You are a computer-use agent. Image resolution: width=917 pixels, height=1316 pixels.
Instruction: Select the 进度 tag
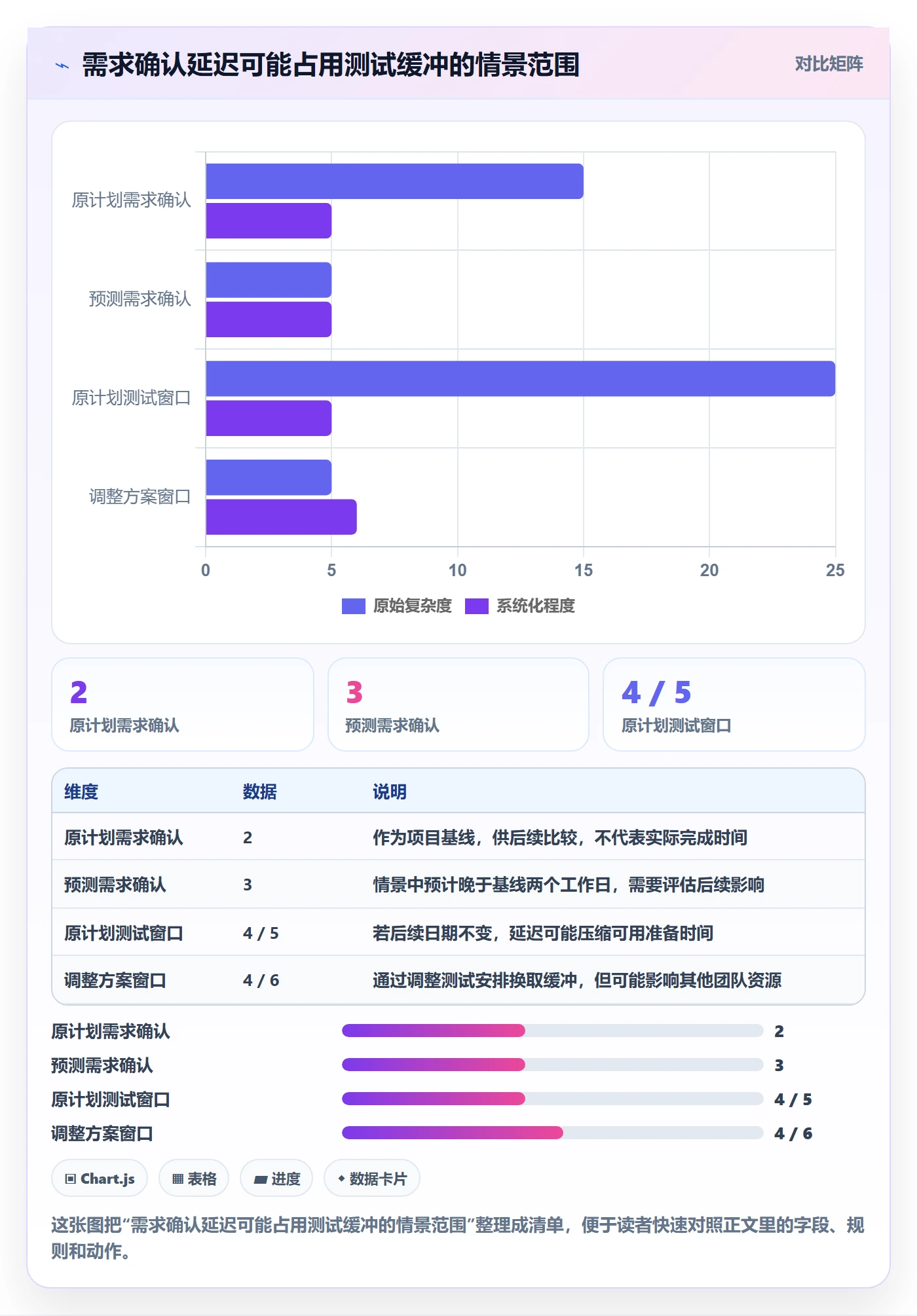[276, 1179]
